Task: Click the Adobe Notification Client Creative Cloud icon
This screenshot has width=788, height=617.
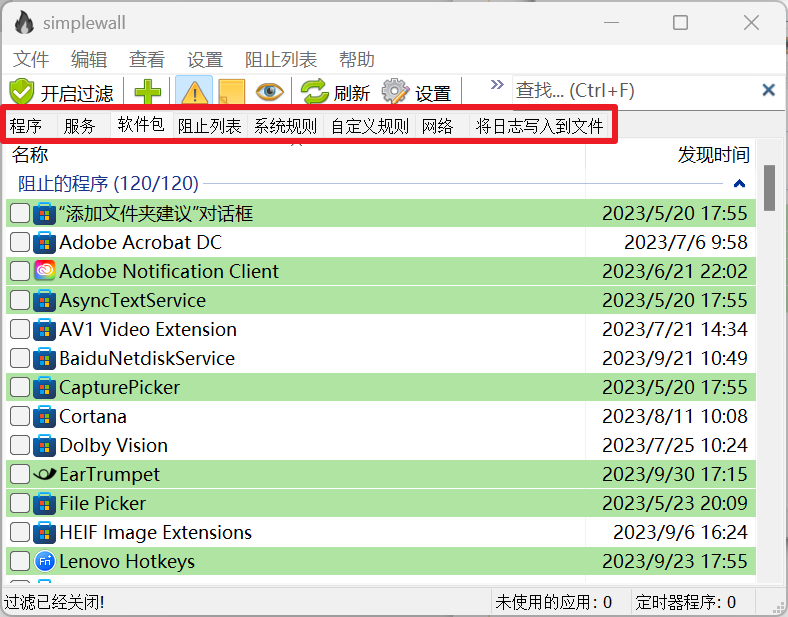Action: point(44,271)
